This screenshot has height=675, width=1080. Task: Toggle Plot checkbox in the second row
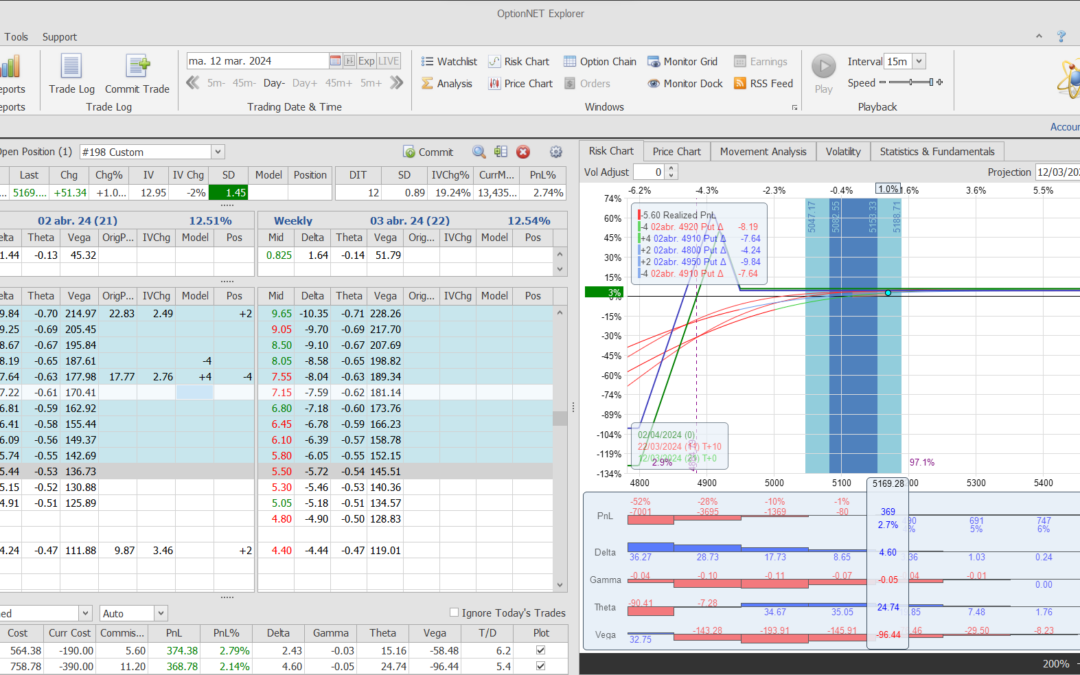[541, 667]
